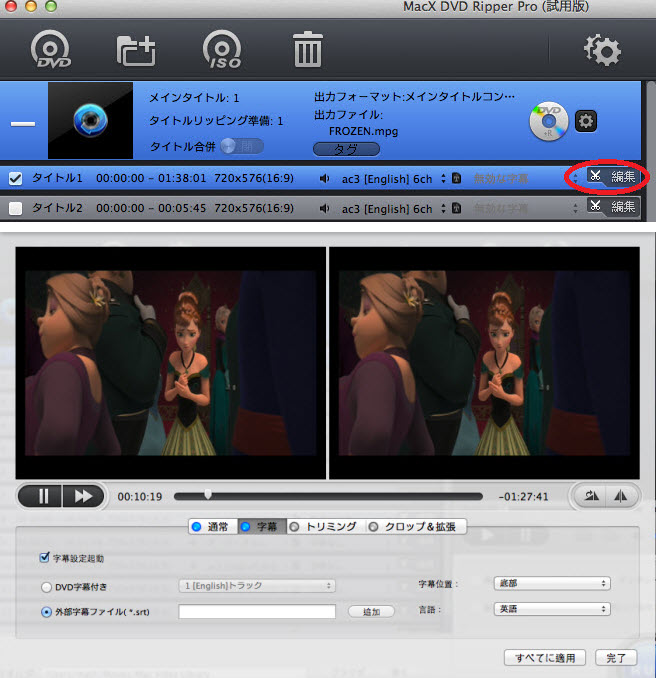Image resolution: width=656 pixels, height=678 pixels.
Task: Check the タイトル1 checkbox
Action: pyautogui.click(x=16, y=179)
